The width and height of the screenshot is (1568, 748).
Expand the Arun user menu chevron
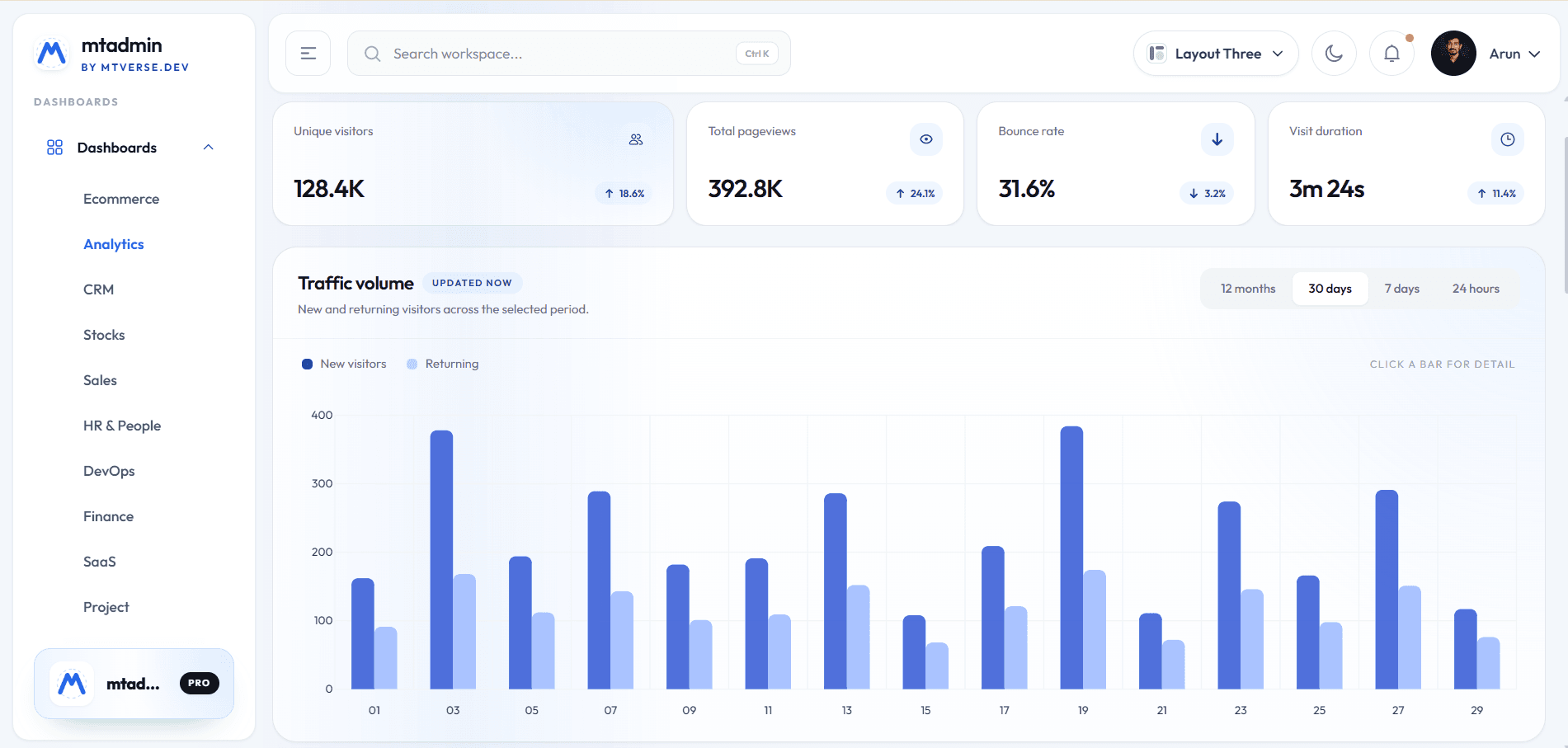coord(1534,54)
